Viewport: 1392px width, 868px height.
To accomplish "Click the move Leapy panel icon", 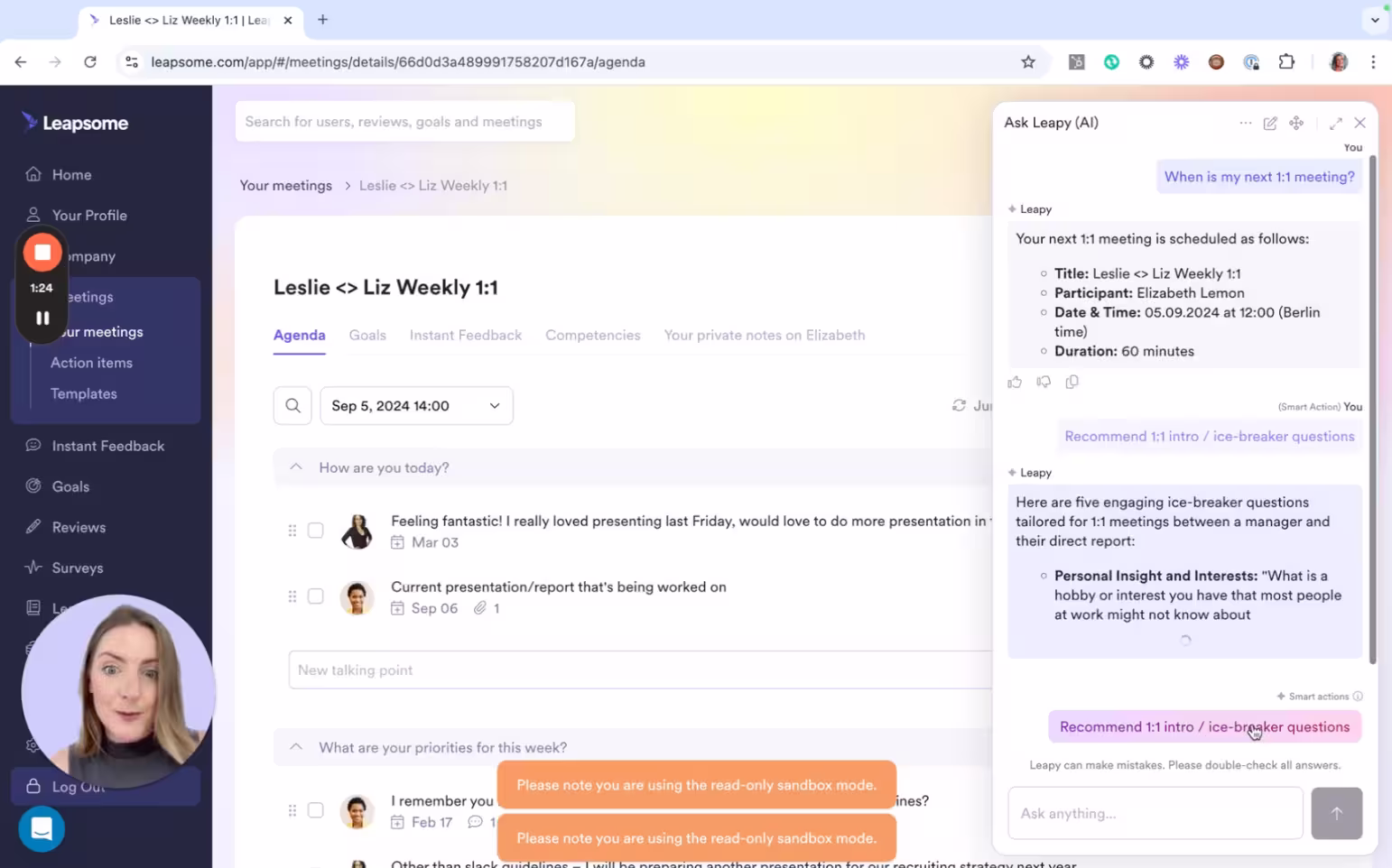I will click(x=1296, y=123).
